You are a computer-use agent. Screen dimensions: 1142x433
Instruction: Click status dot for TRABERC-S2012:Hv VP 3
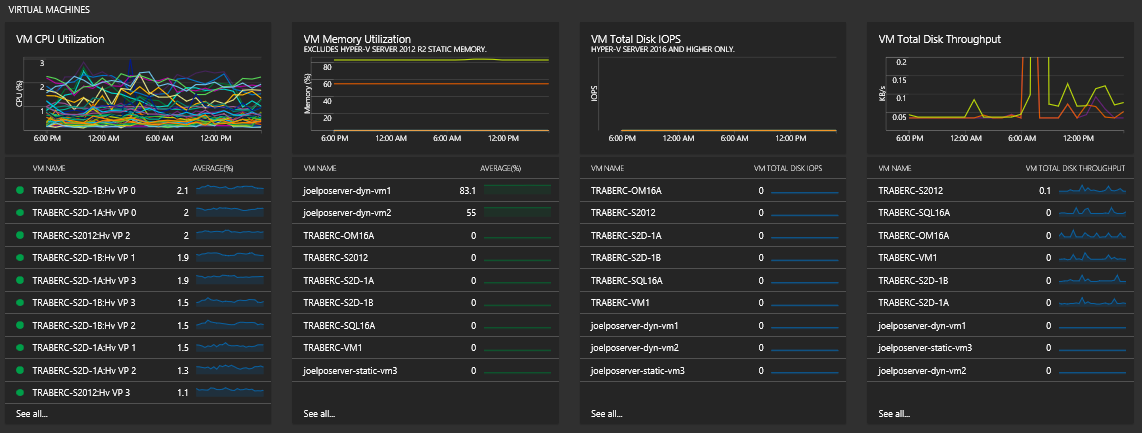click(x=19, y=393)
